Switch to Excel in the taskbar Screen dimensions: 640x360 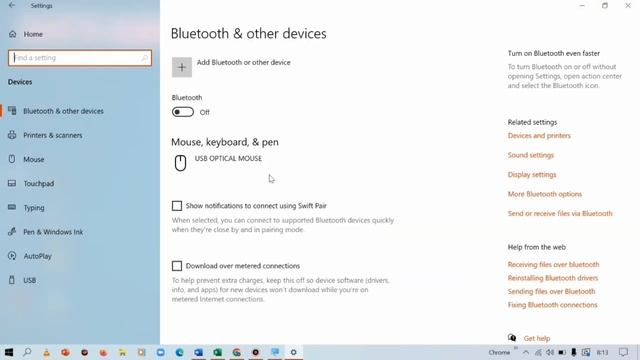point(217,352)
